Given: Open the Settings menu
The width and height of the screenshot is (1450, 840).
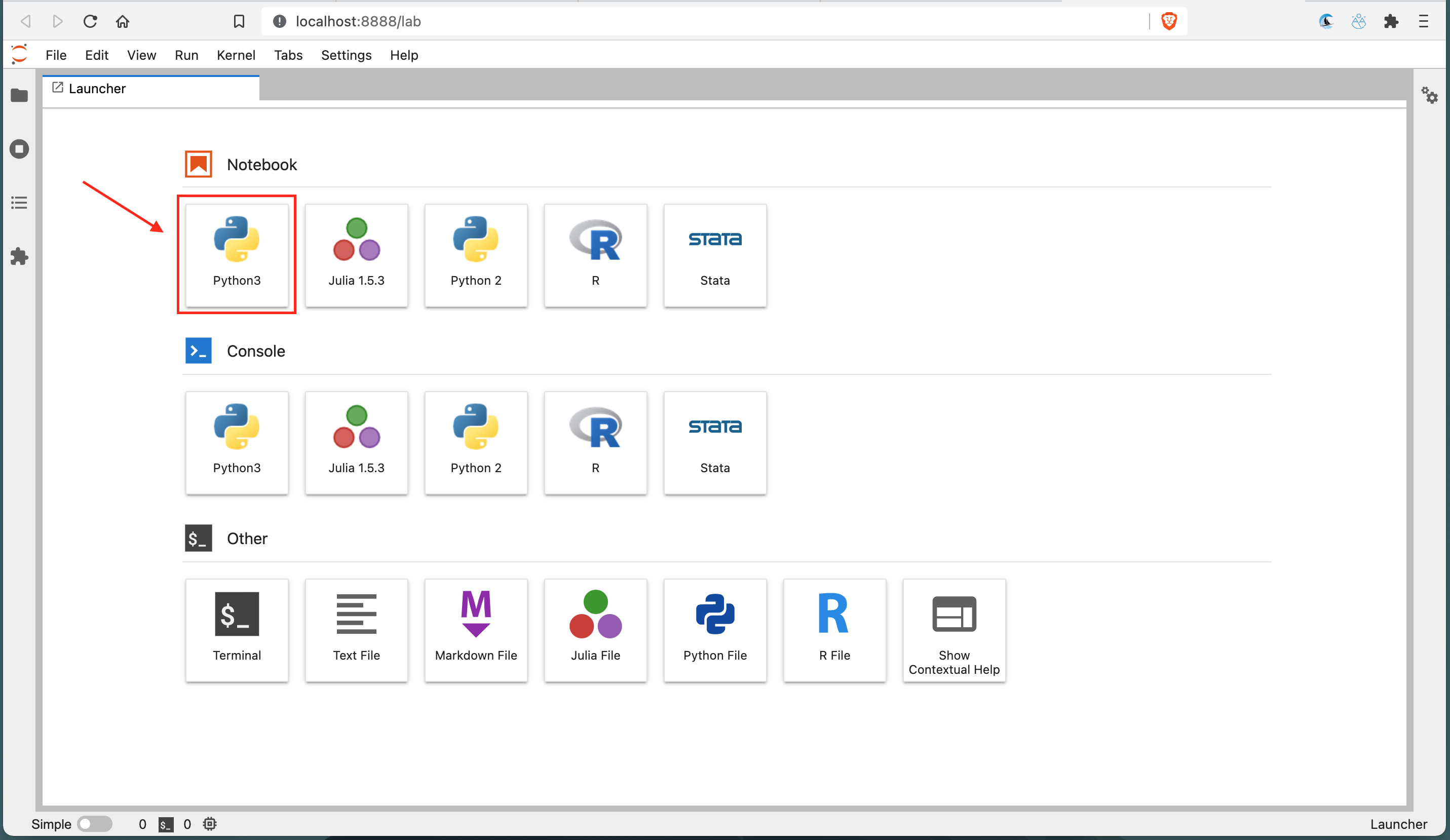Looking at the screenshot, I should (346, 55).
